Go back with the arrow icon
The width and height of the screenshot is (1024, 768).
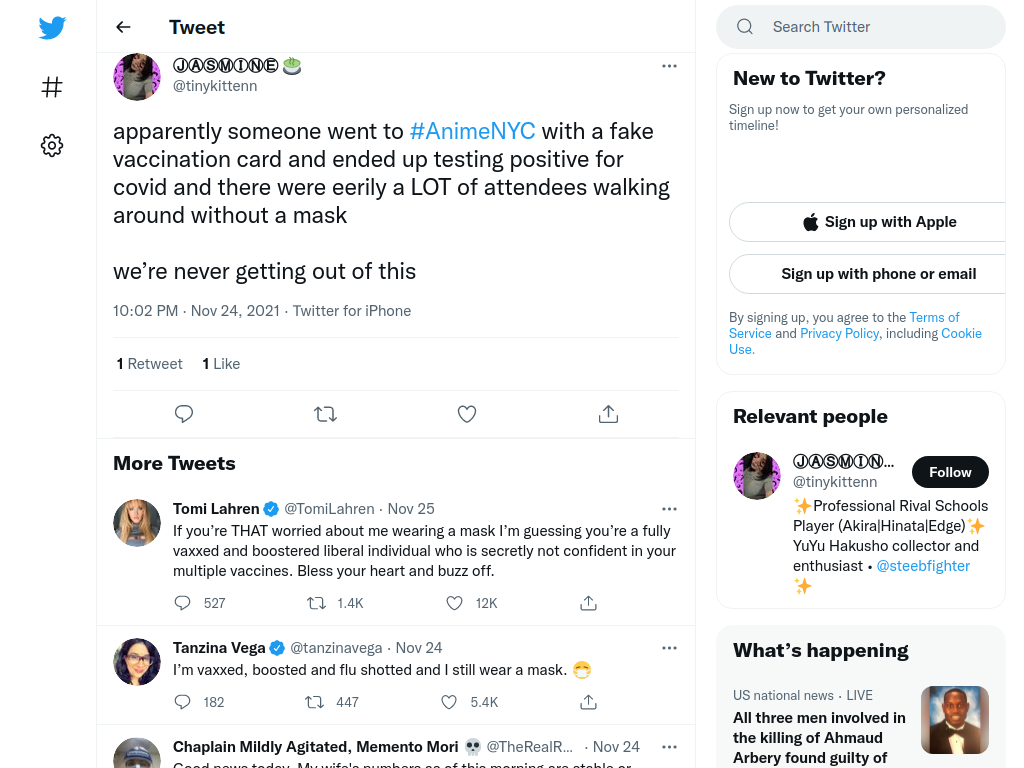(x=123, y=27)
